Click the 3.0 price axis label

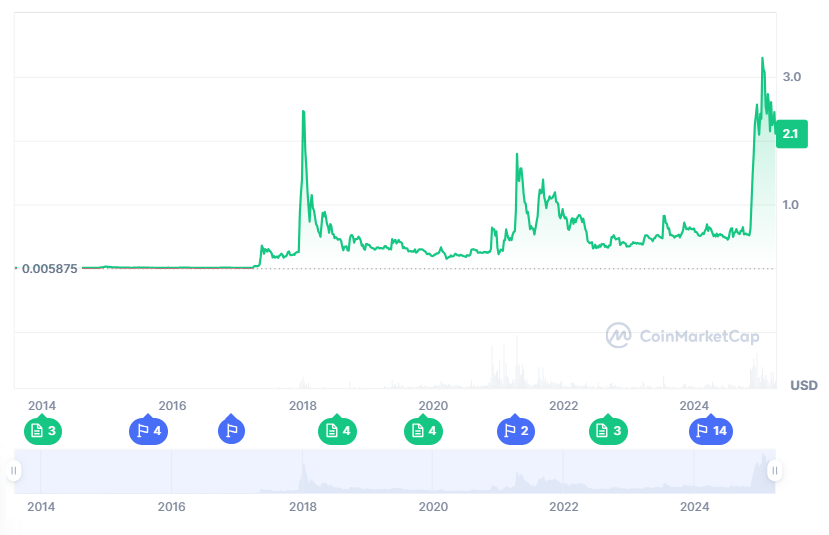pos(792,77)
